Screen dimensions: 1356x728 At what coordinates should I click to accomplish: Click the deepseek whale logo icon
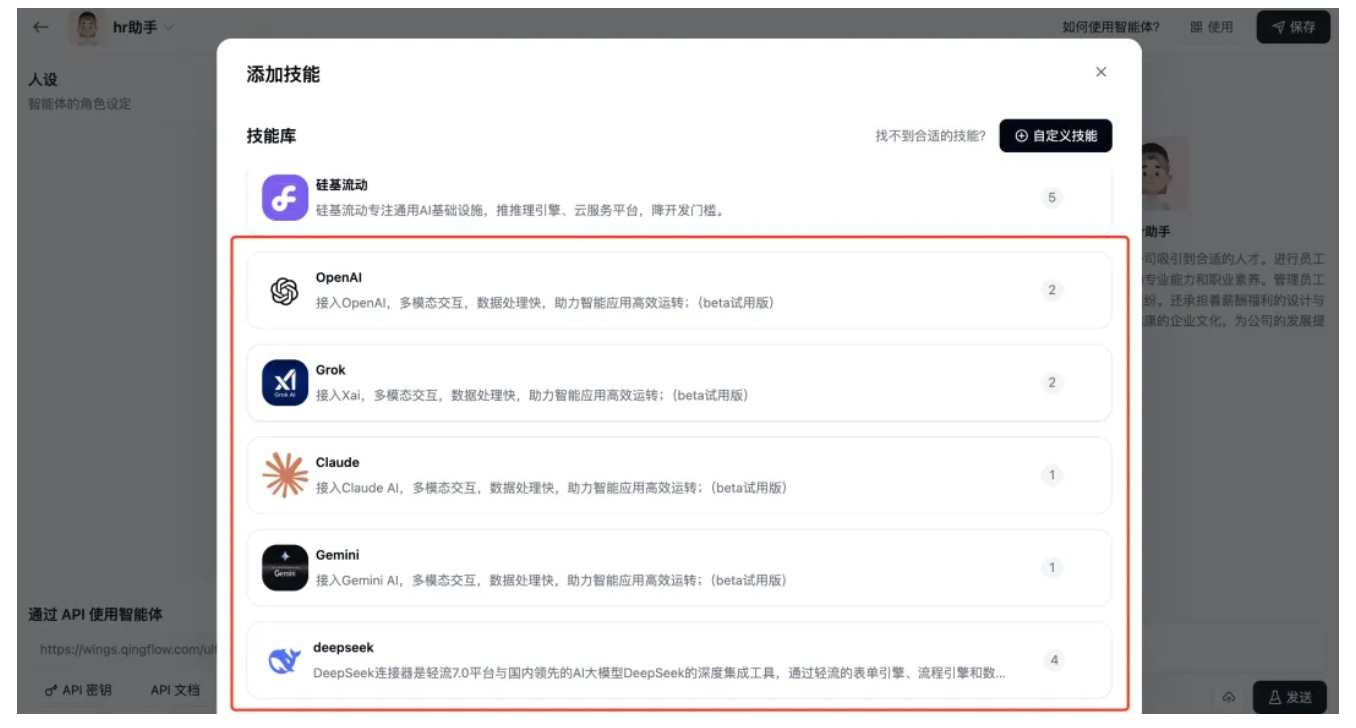[x=284, y=660]
